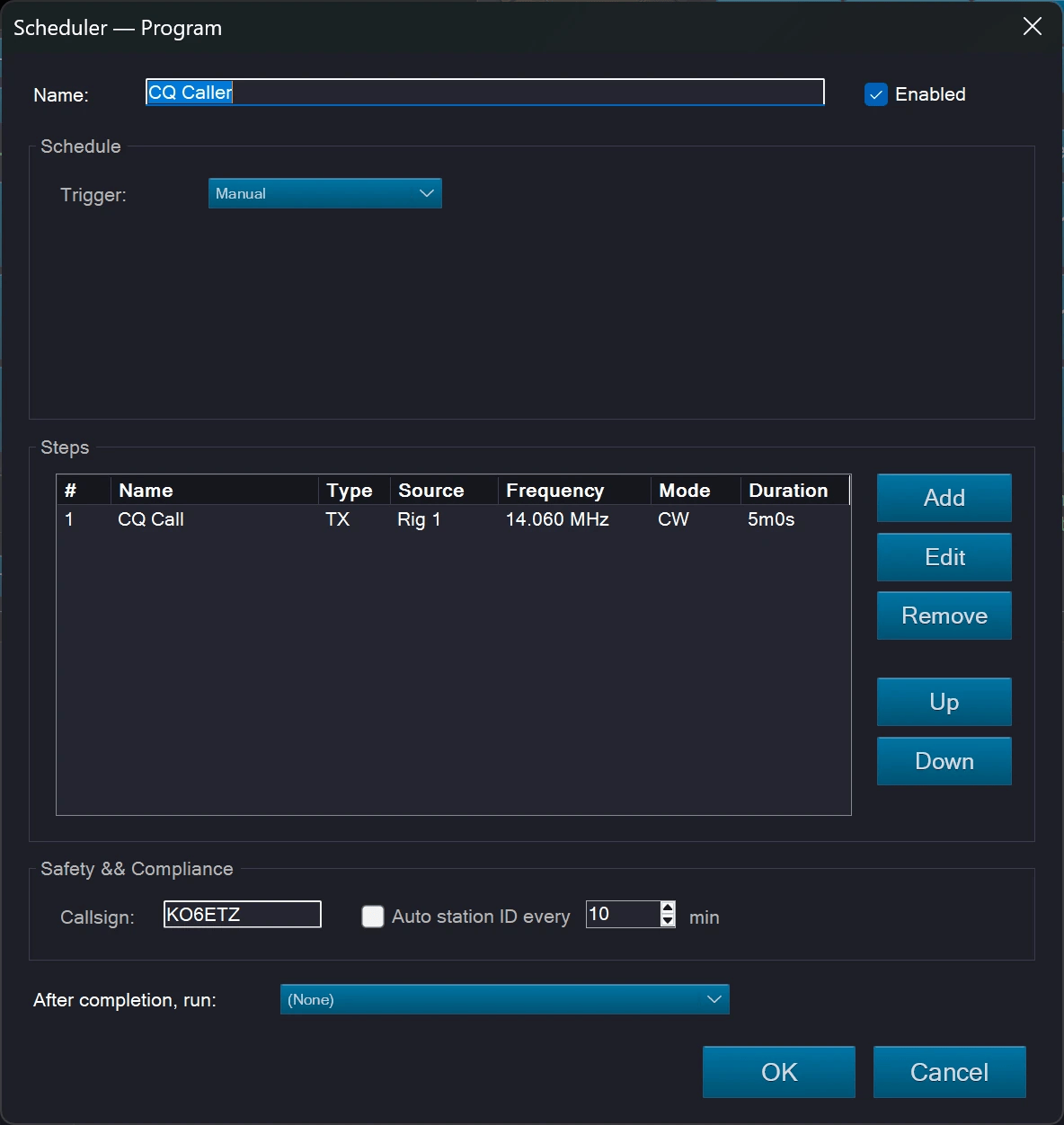The width and height of the screenshot is (1064, 1125).
Task: Click the 5m0s duration cell
Action: 771,519
